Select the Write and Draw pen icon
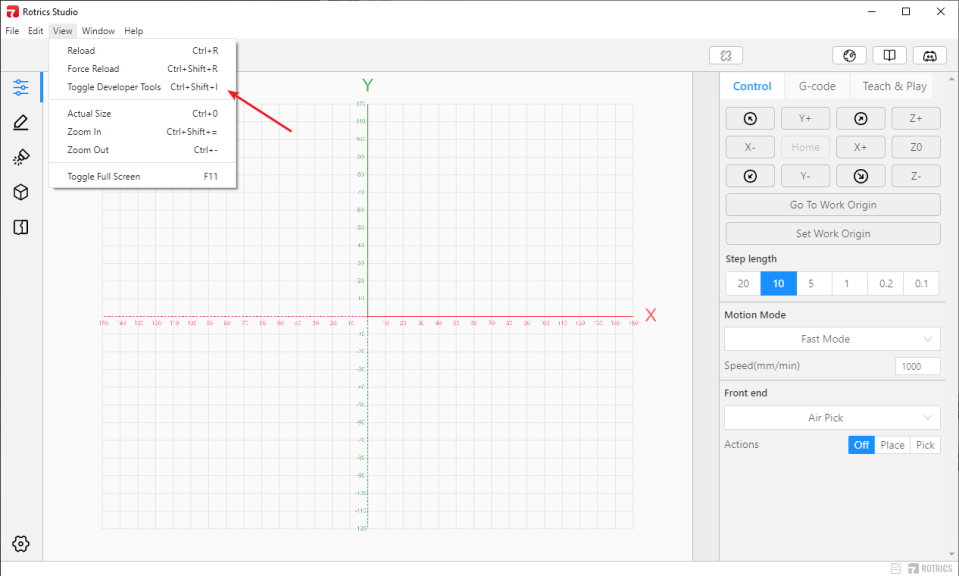The height and width of the screenshot is (576, 959). point(21,122)
